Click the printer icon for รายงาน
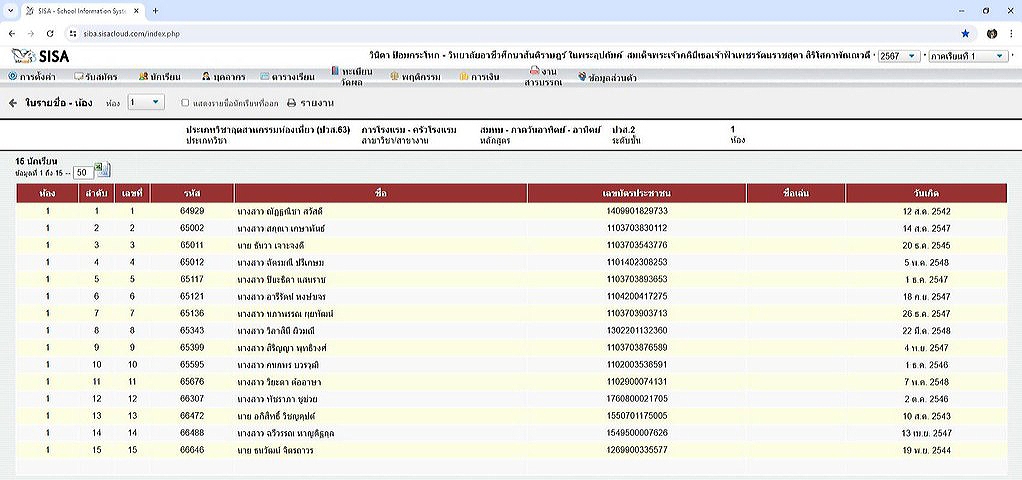The width and height of the screenshot is (1022, 480). point(292,103)
